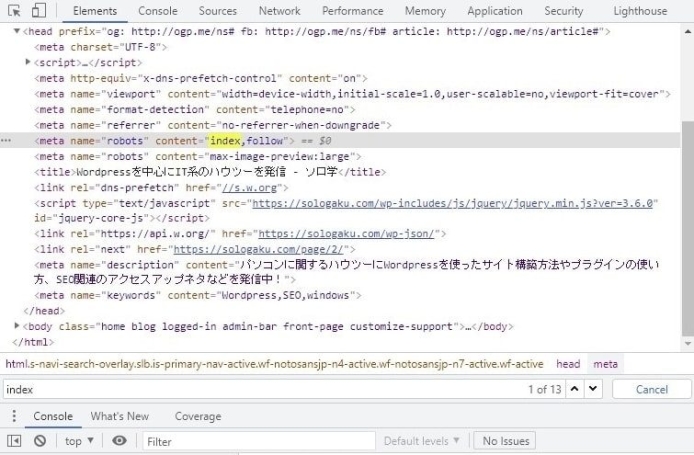
Task: Go to previous search result
Action: click(x=574, y=389)
